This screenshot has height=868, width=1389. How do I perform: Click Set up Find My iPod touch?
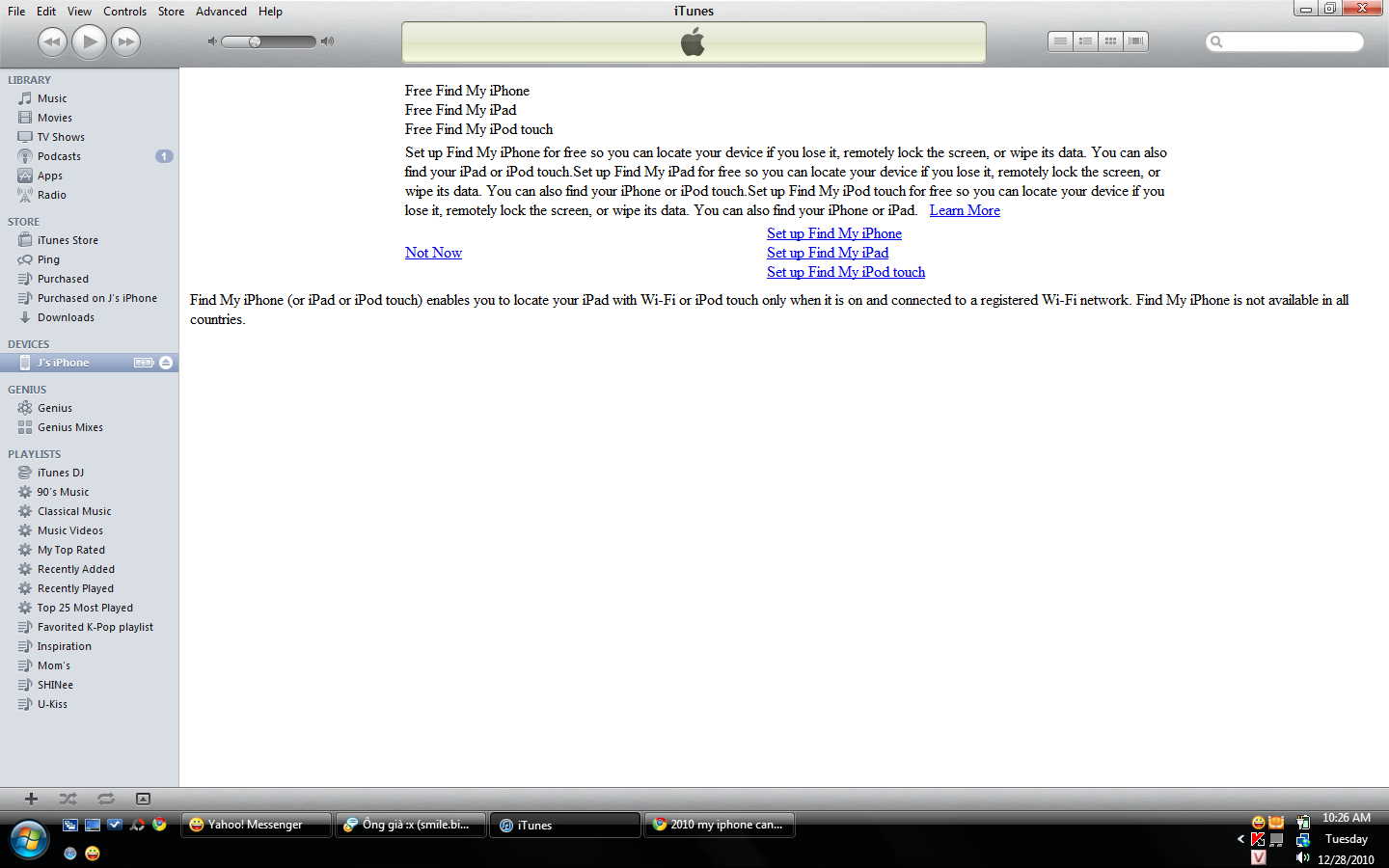[x=846, y=272]
